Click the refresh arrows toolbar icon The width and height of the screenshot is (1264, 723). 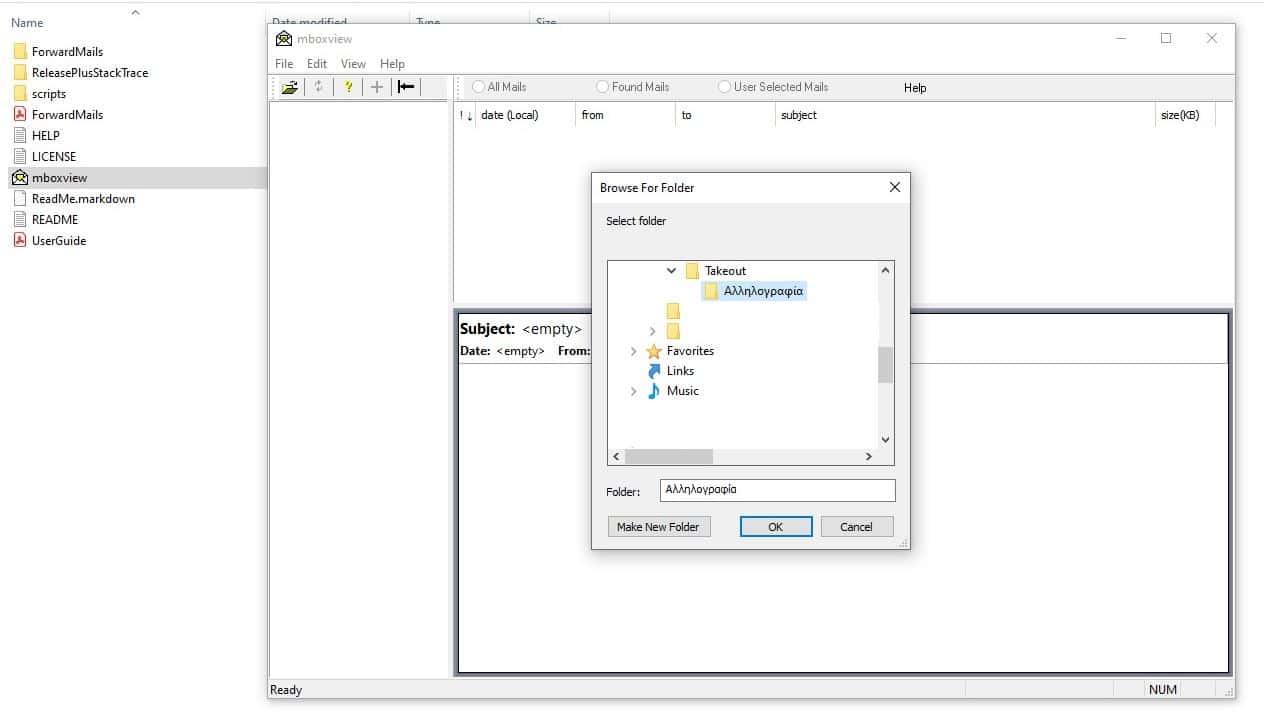(x=318, y=87)
